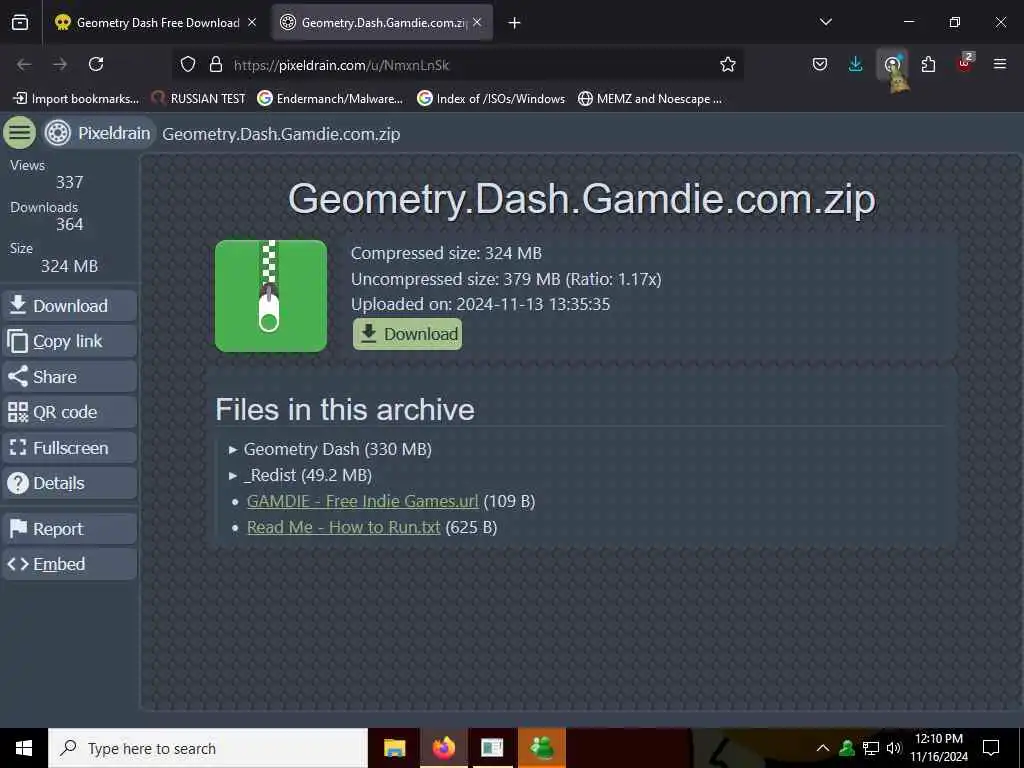Open the clock and calendar
Viewport: 1024px width, 768px height.
click(x=939, y=748)
